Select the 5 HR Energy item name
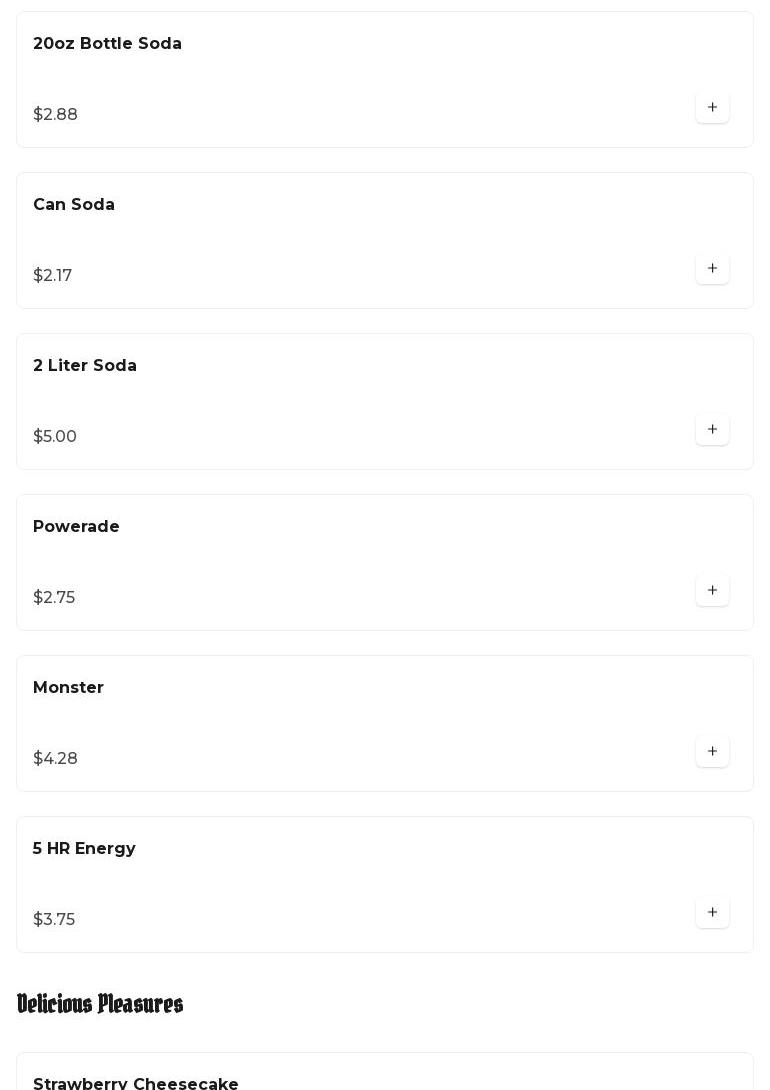This screenshot has width=770, height=1090. (84, 849)
